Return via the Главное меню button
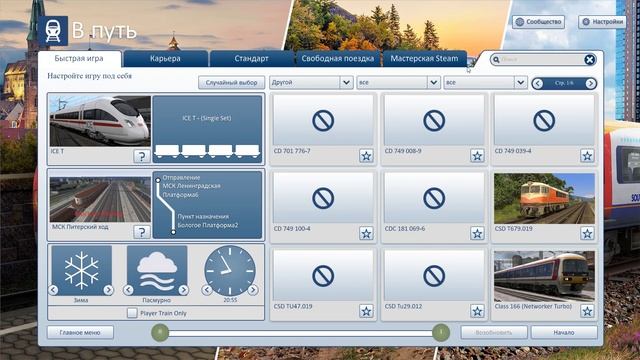Viewport: 640px width, 360px height. (80, 332)
